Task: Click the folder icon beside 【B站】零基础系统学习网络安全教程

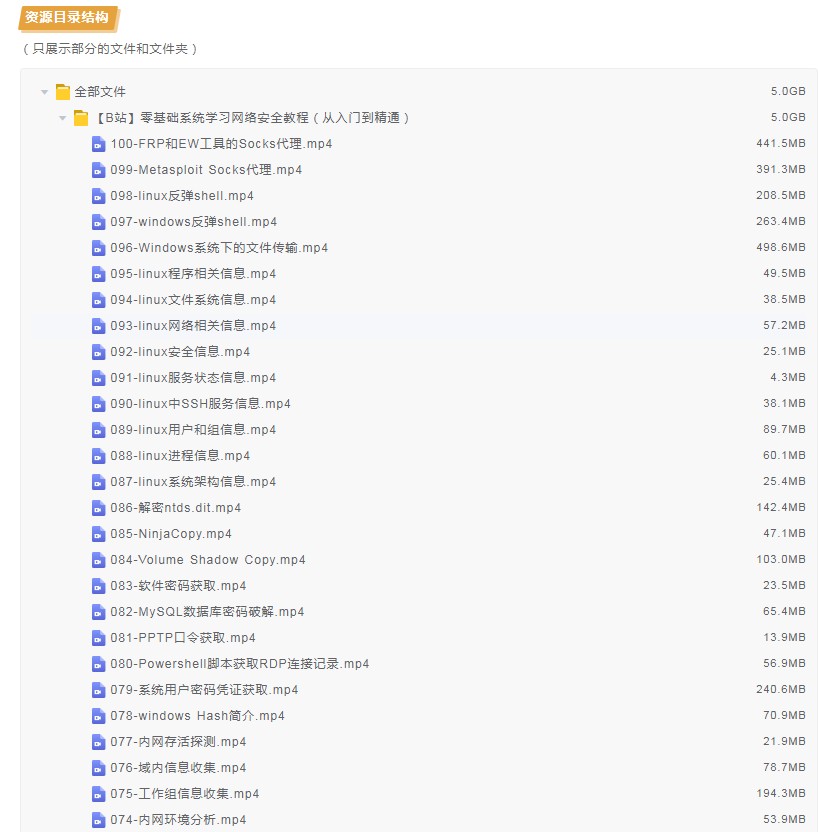Action: point(81,118)
